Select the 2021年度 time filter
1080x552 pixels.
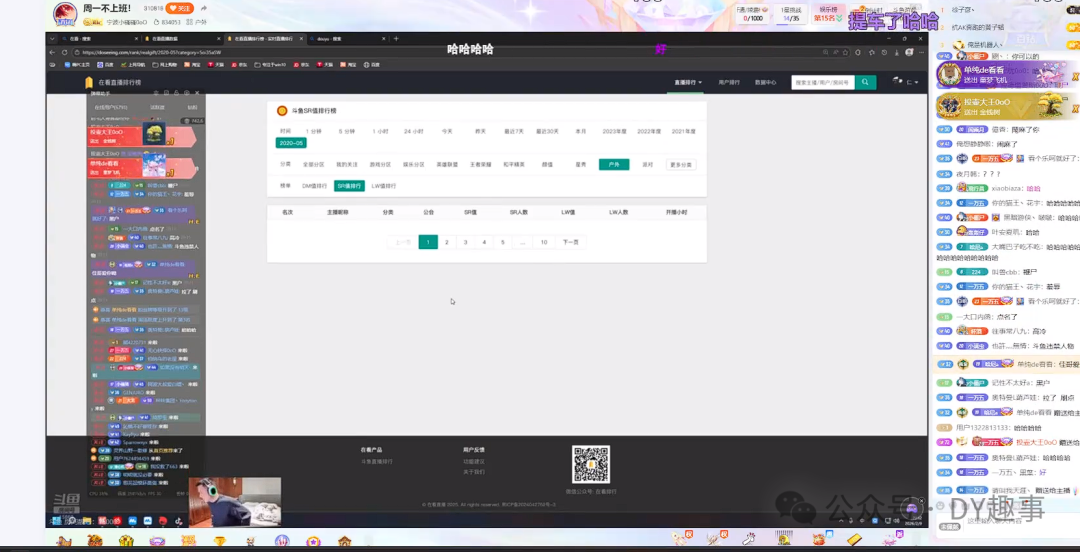coord(683,131)
